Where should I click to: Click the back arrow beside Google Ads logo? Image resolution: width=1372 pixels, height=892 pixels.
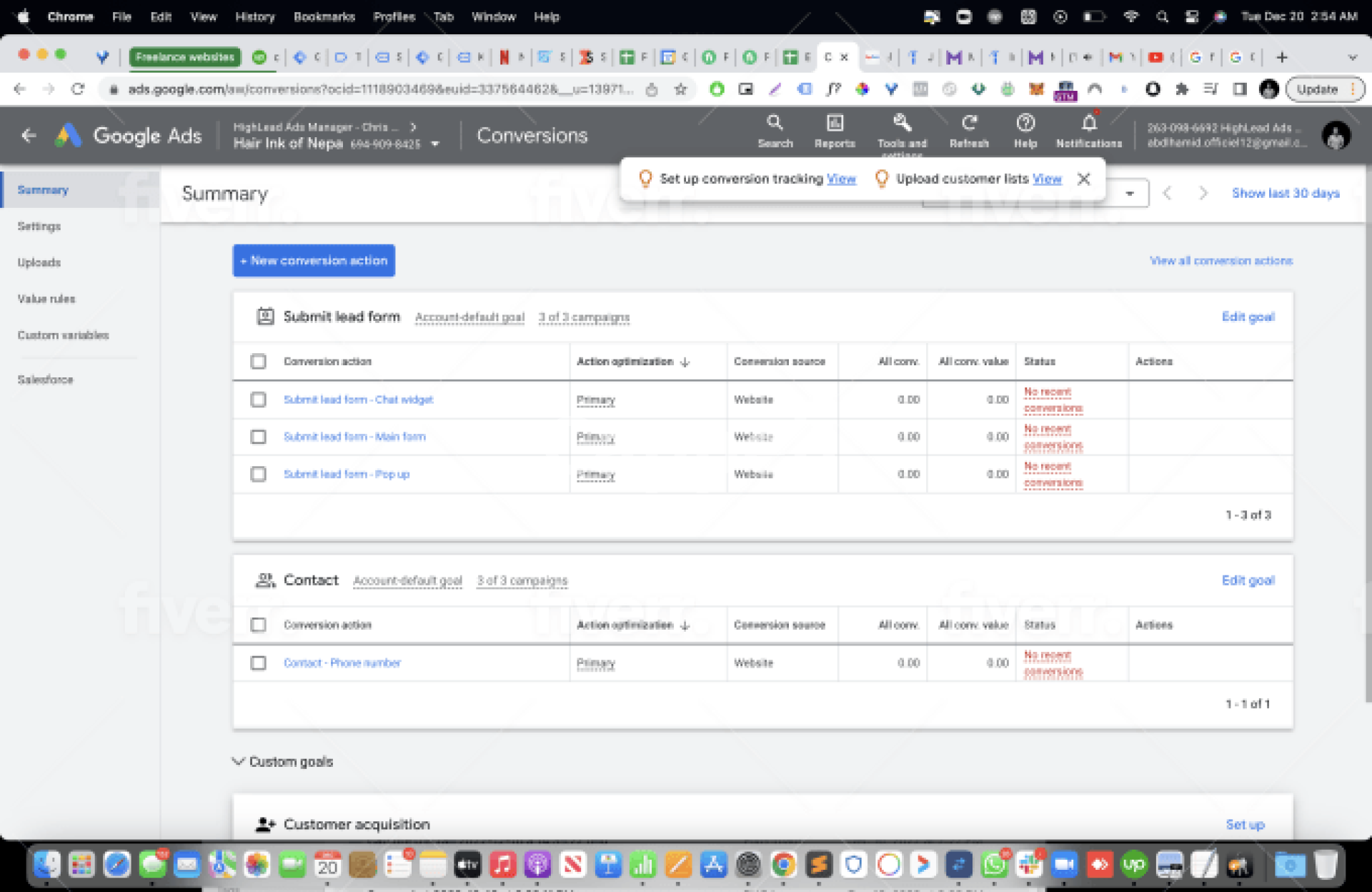29,135
